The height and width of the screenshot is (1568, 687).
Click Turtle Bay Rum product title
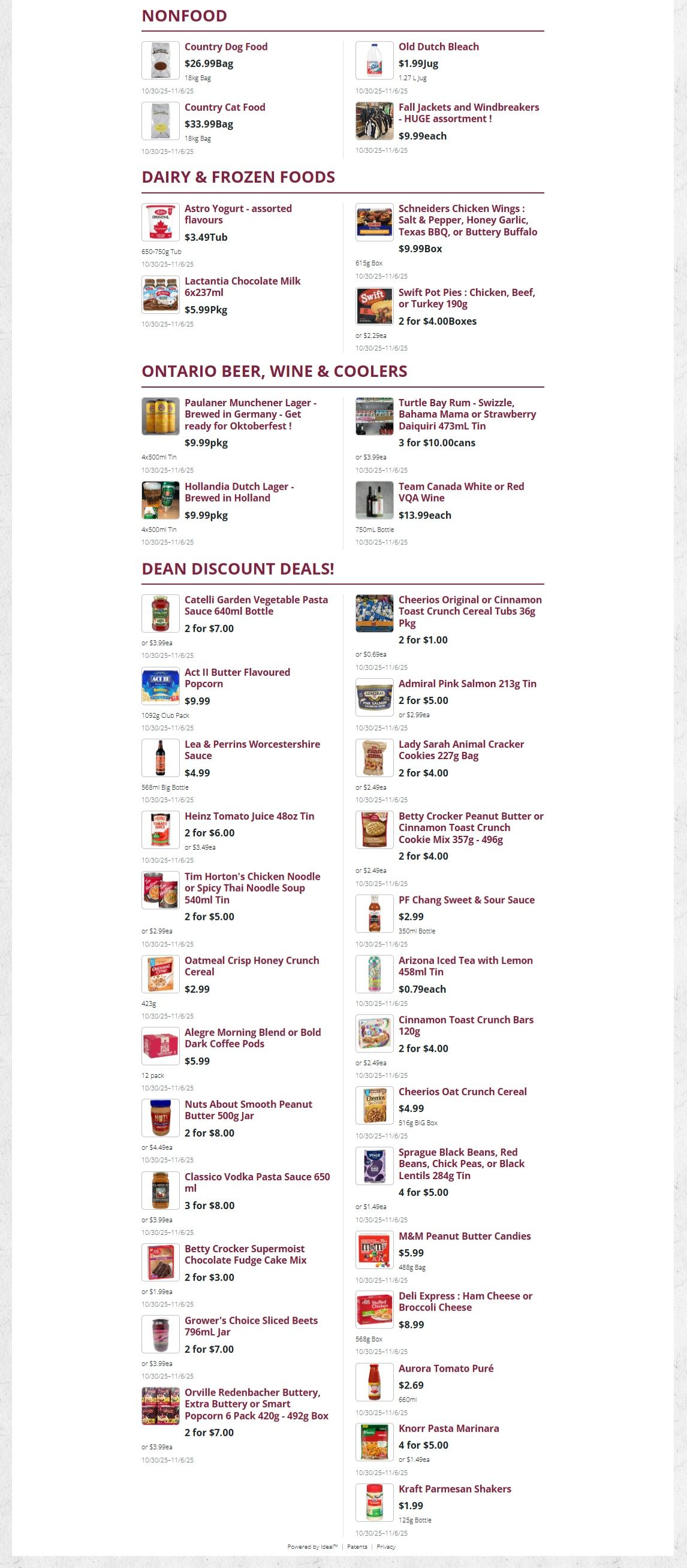coord(467,415)
